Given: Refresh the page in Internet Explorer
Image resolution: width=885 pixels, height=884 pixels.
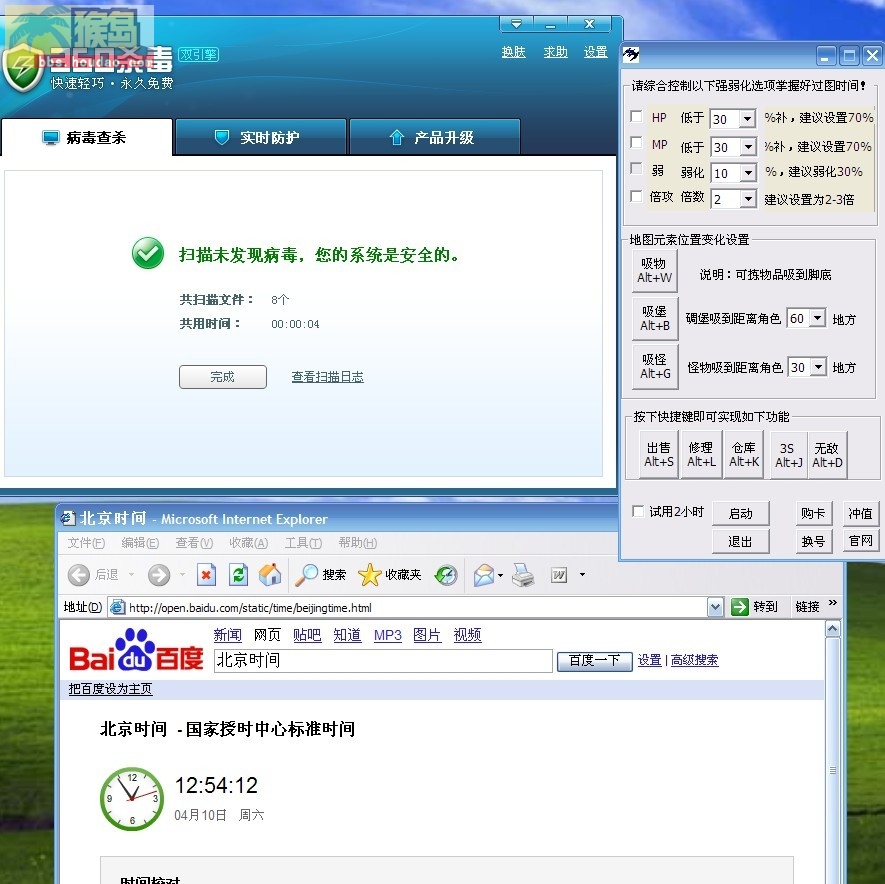Looking at the screenshot, I should 238,575.
